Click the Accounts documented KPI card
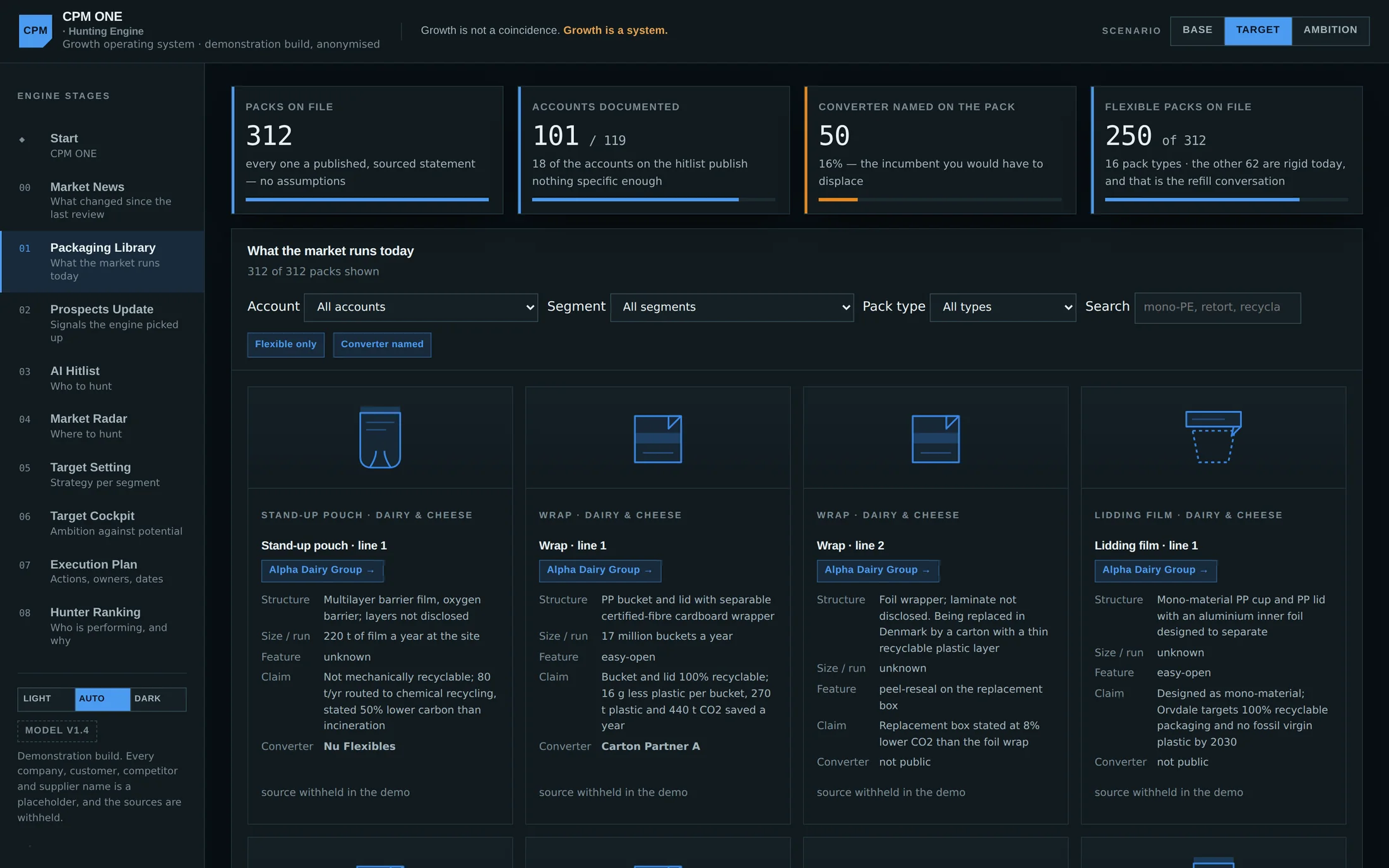1389x868 pixels. (653, 150)
